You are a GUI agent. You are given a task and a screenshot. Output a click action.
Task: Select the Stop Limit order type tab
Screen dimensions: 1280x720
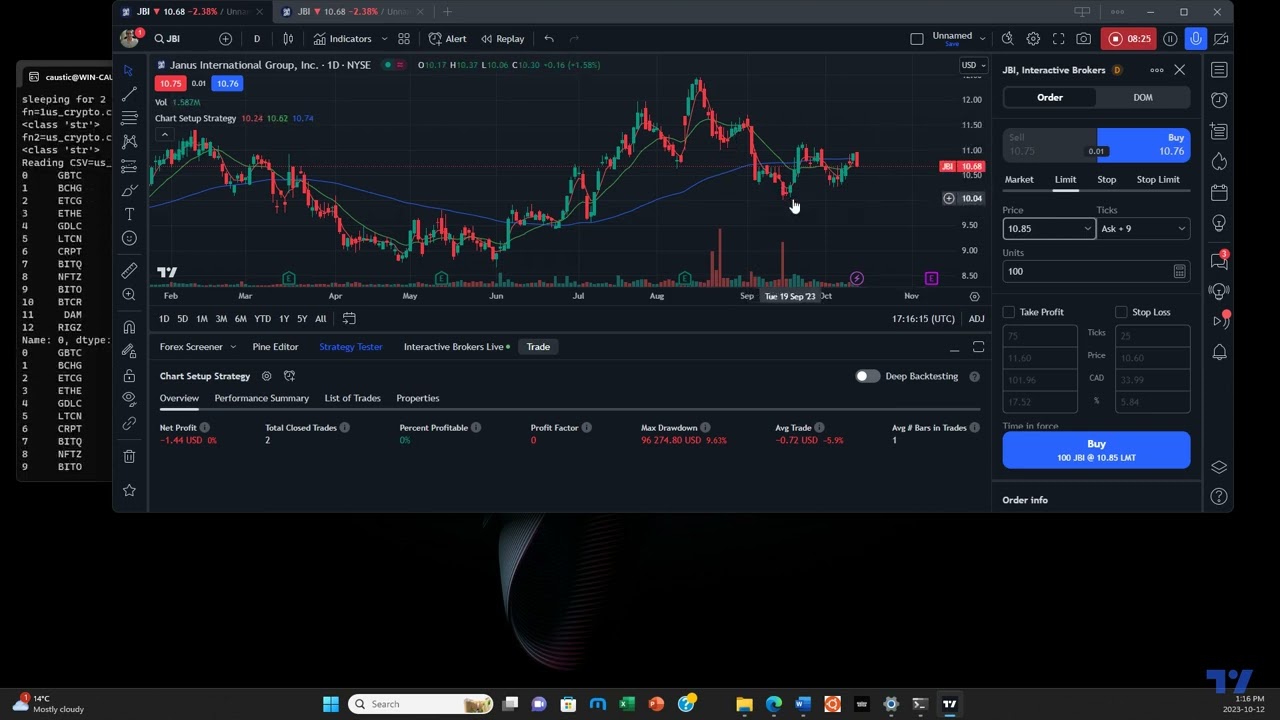click(1158, 180)
